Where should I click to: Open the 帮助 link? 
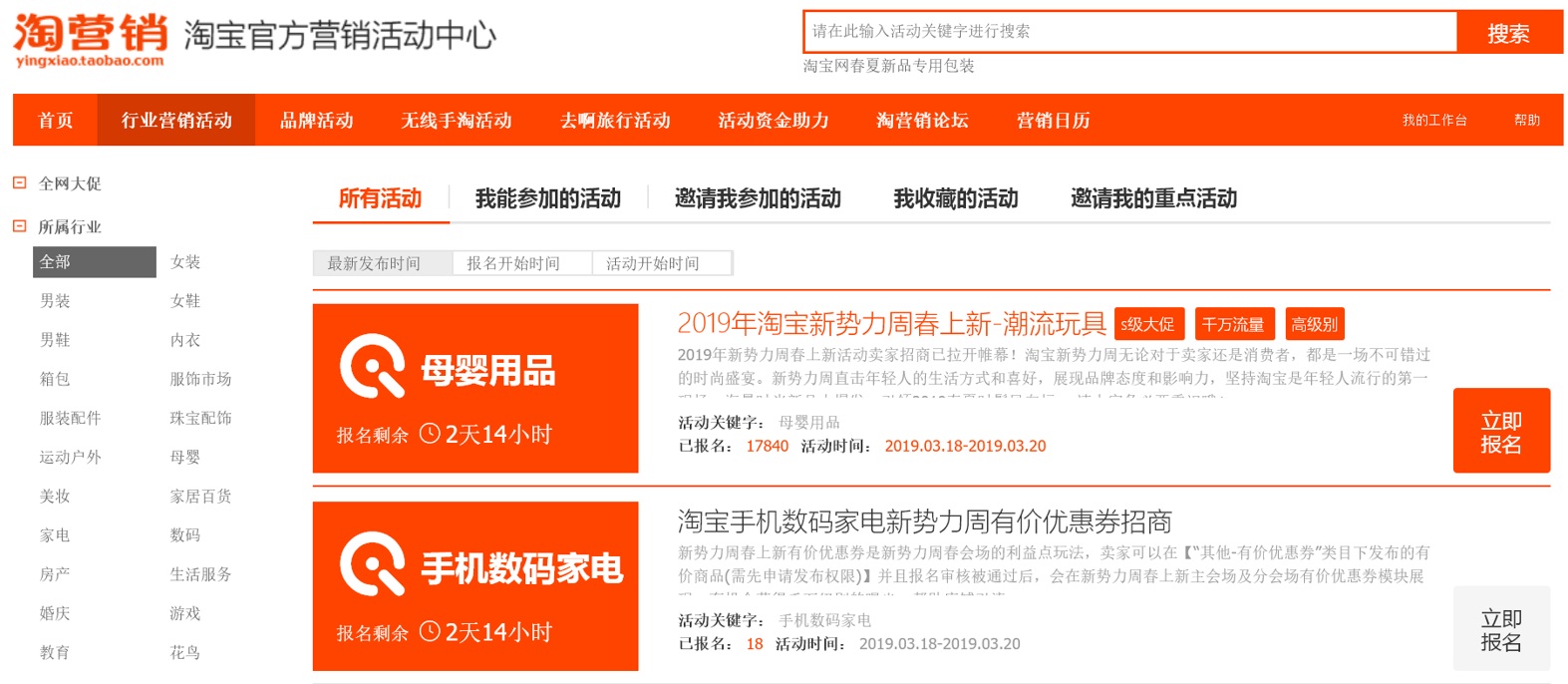1527,120
